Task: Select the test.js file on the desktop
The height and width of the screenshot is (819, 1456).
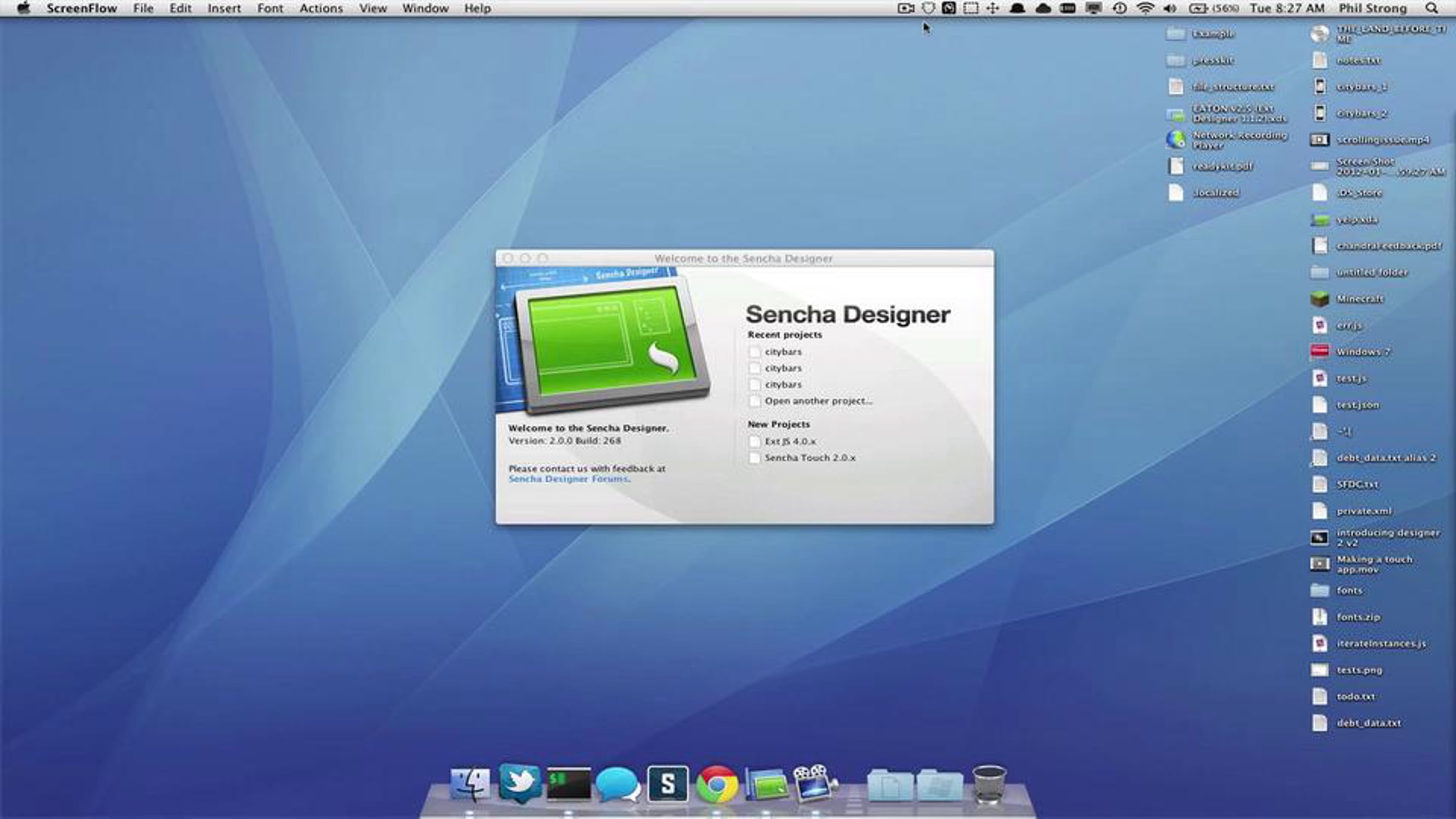Action: [x=1319, y=378]
